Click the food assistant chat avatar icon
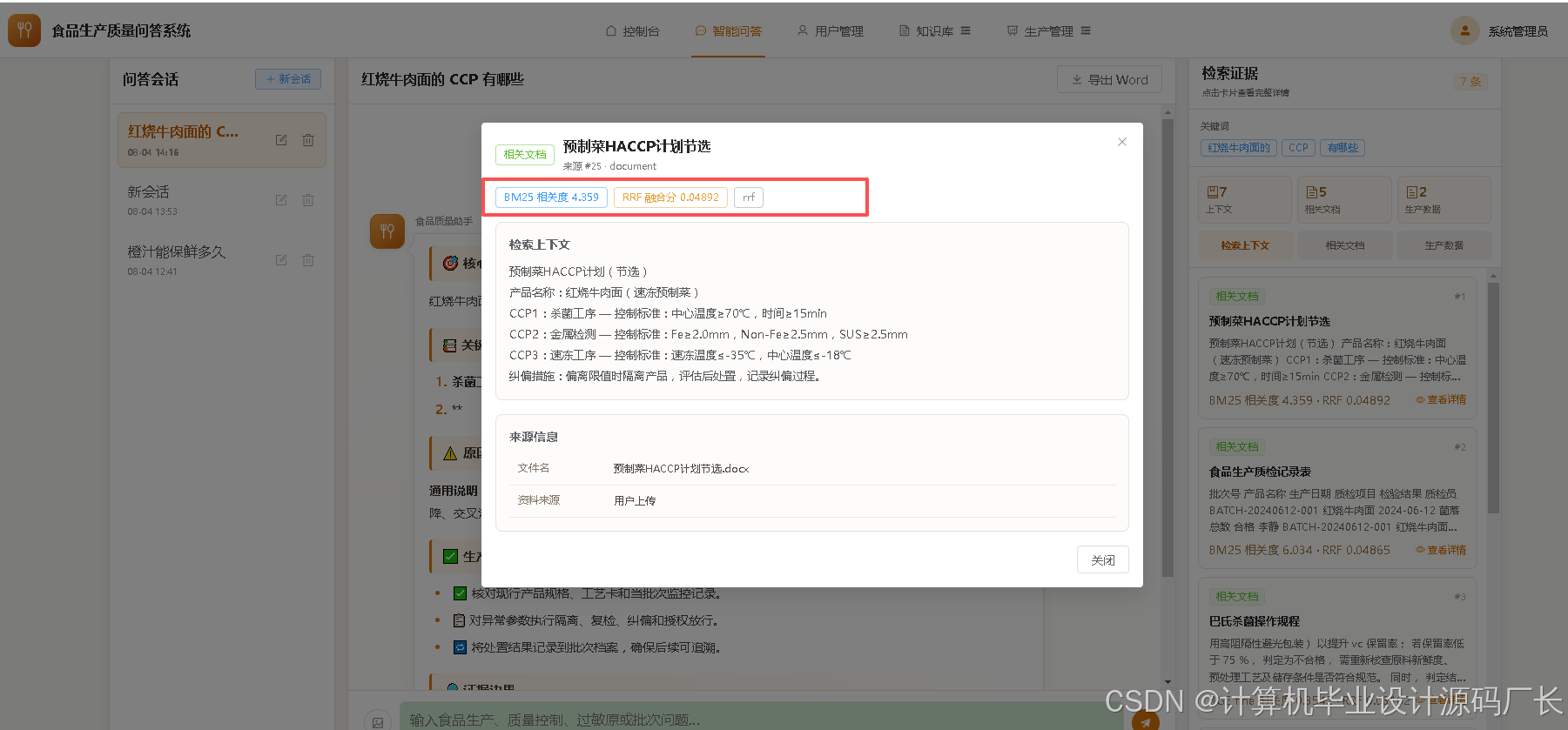 (x=387, y=231)
